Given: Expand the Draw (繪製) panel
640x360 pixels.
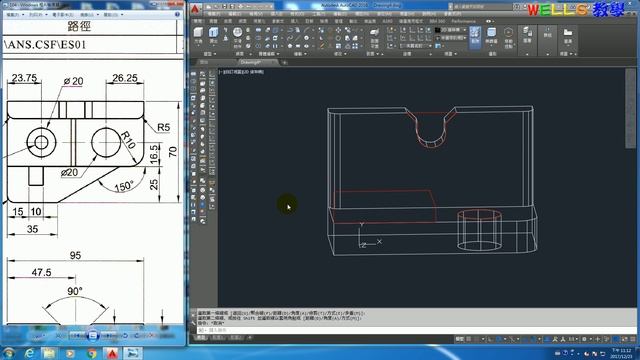Looking at the screenshot, I should tap(300, 54).
